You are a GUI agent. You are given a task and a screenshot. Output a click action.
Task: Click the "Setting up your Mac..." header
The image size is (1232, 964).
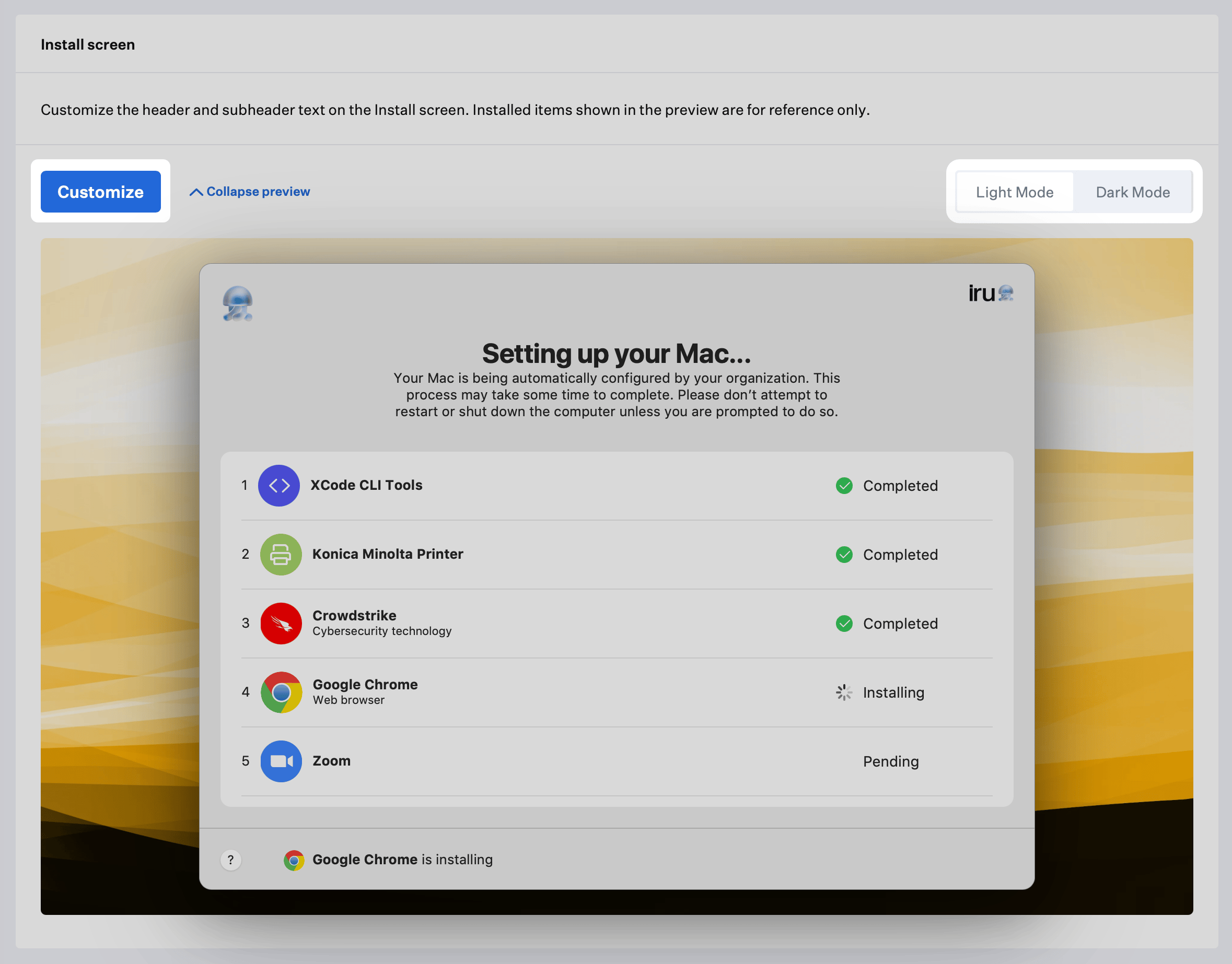(617, 354)
